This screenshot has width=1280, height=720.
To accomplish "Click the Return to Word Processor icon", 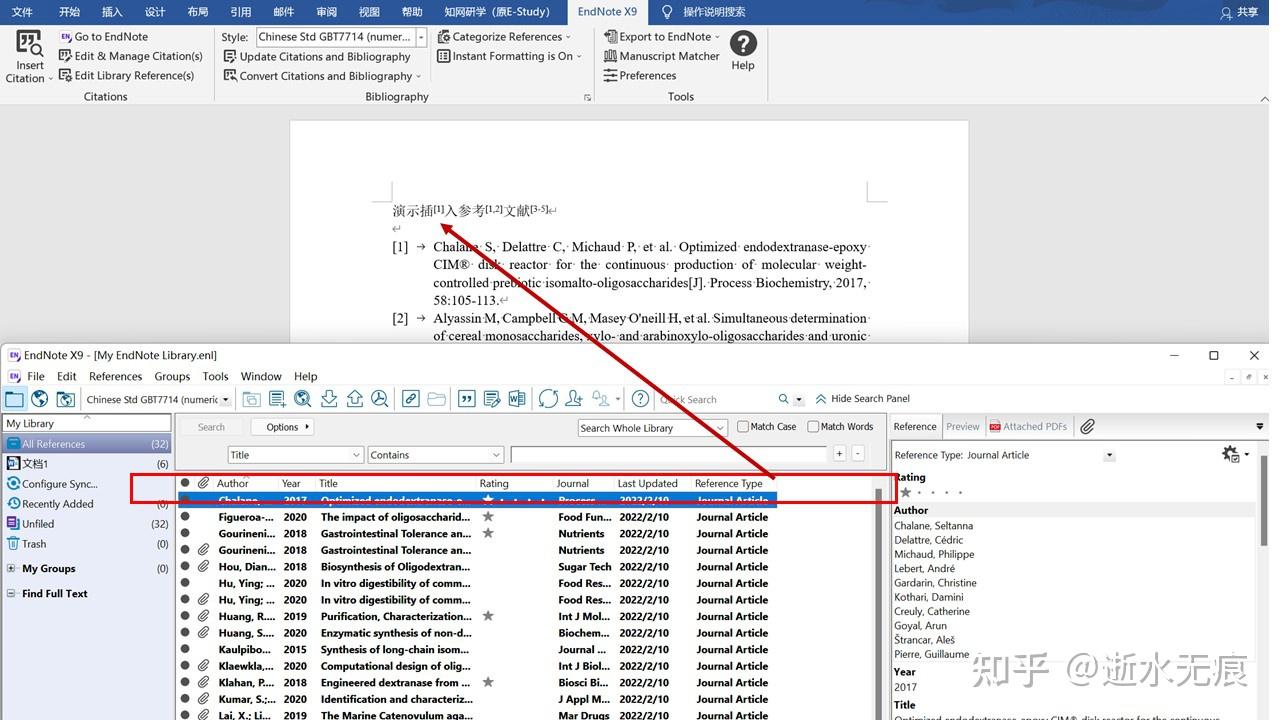I will (x=517, y=399).
